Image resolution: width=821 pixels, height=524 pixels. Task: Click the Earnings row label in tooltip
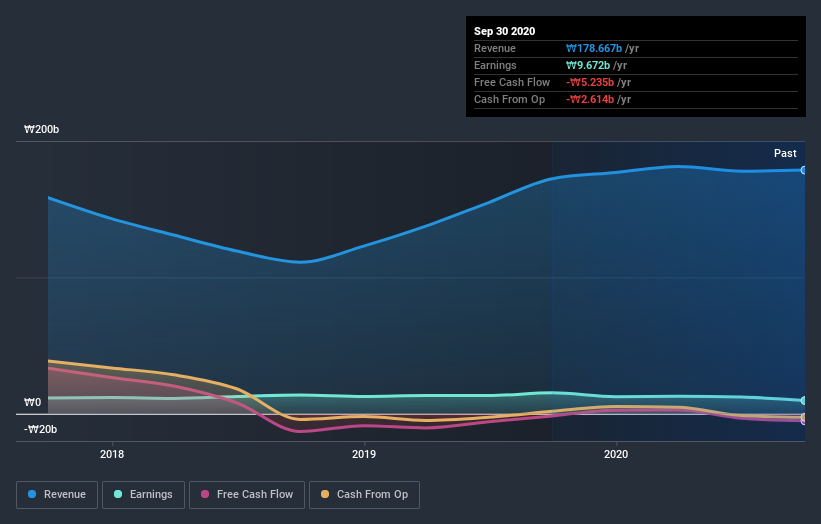(x=495, y=65)
